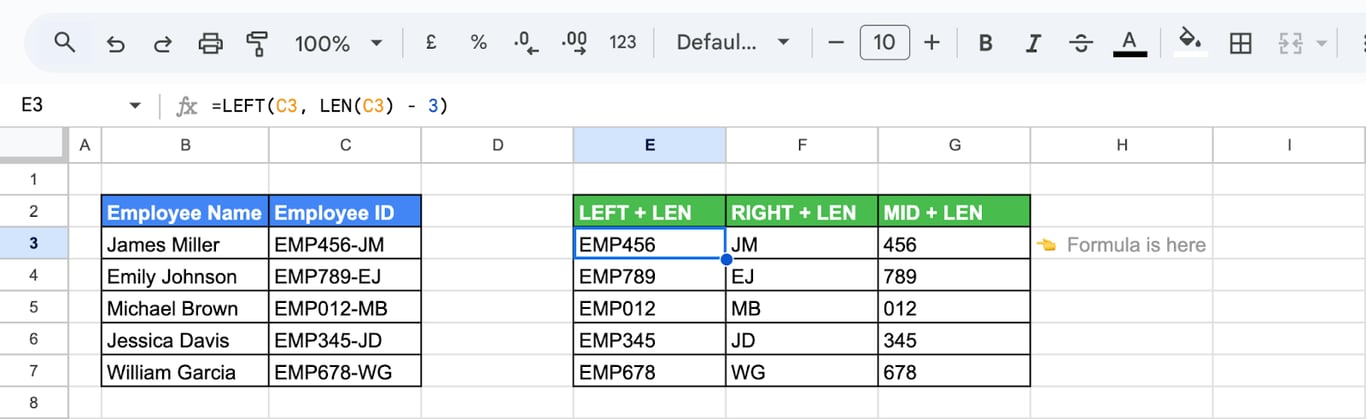The height and width of the screenshot is (419, 1366).
Task: Click the Formula is here note
Action: (x=1122, y=244)
